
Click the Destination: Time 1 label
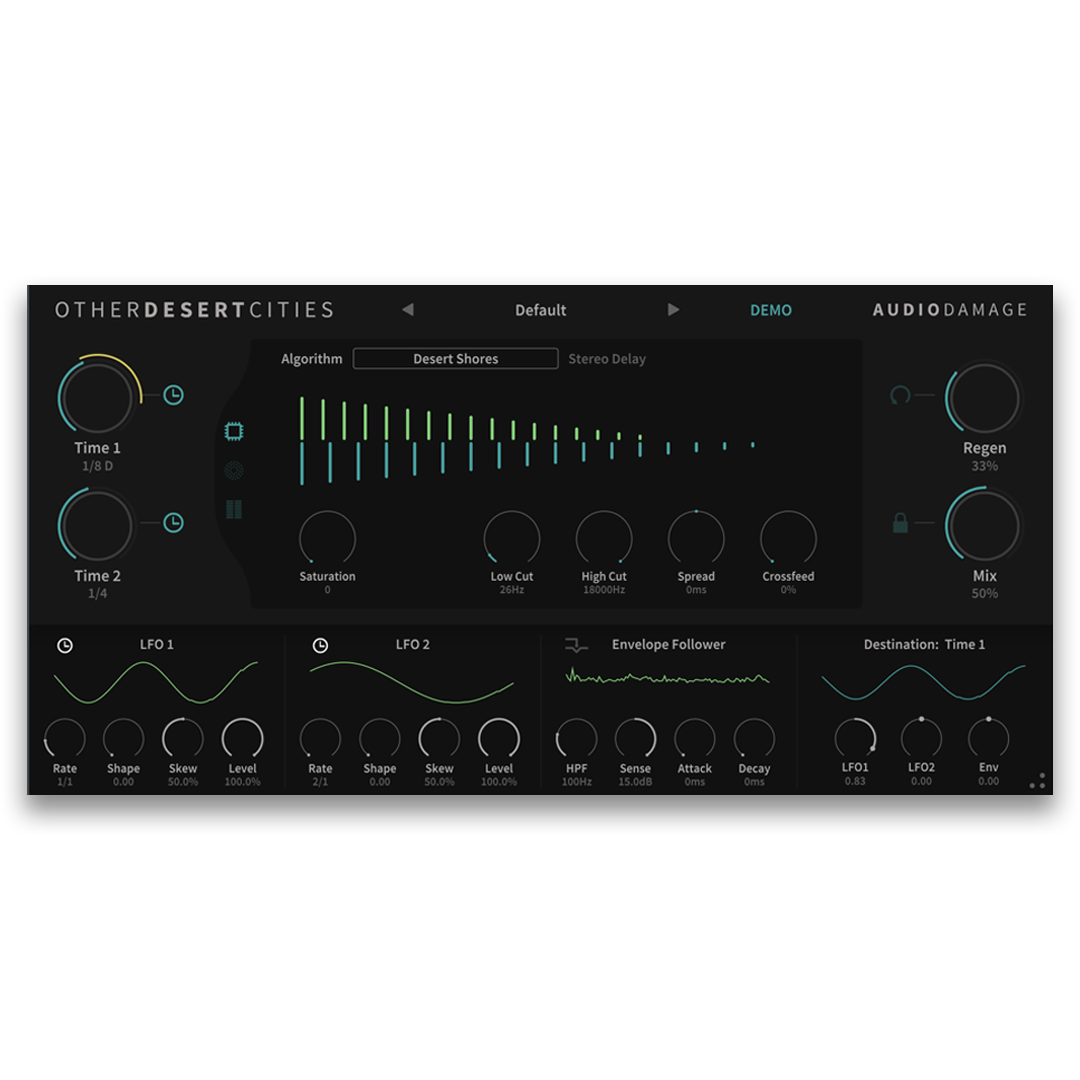click(x=923, y=644)
